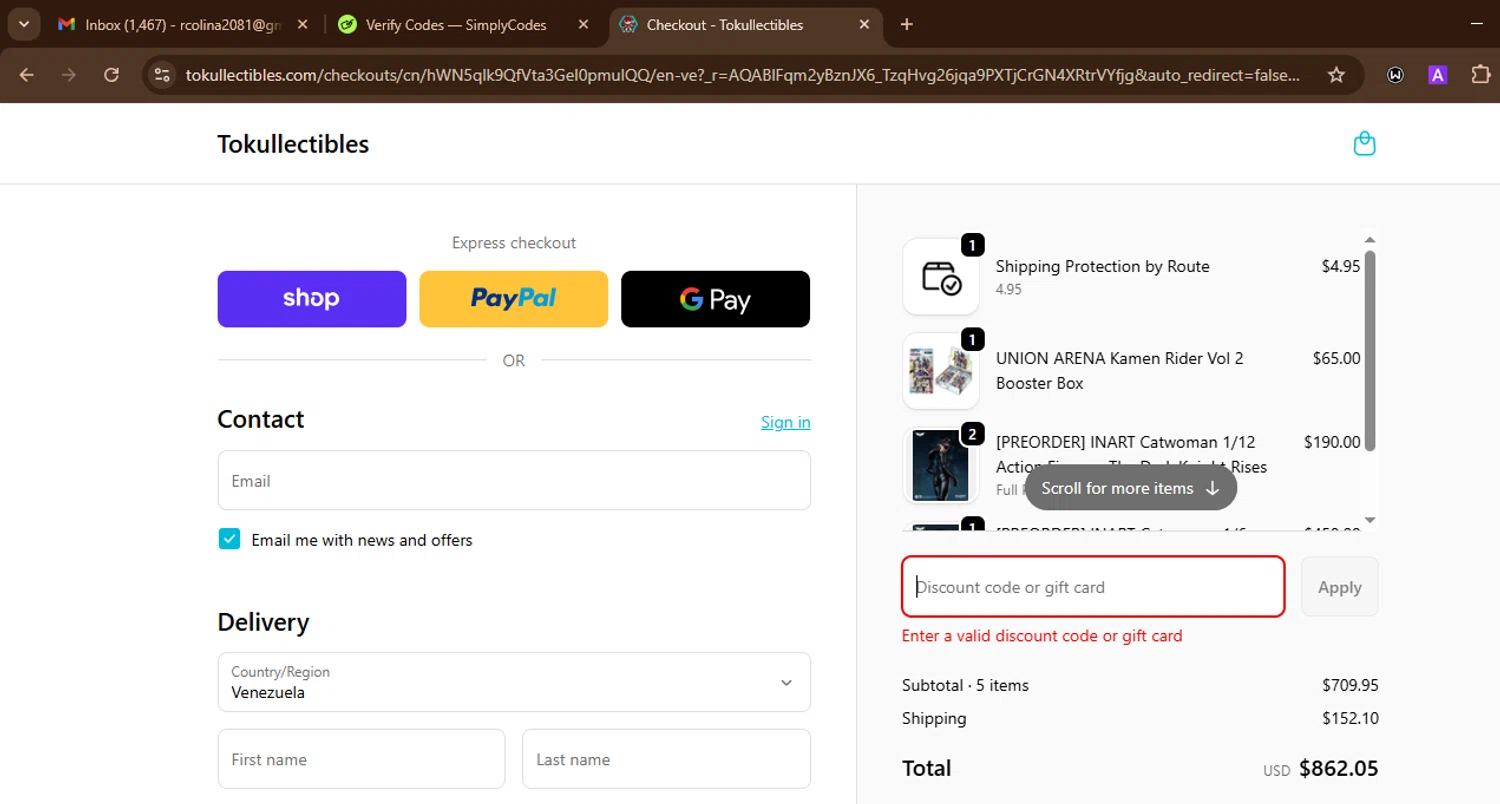The height and width of the screenshot is (804, 1500).
Task: Click the UNION ARENA Kamen Rider Vol 2 name
Action: tap(1120, 370)
